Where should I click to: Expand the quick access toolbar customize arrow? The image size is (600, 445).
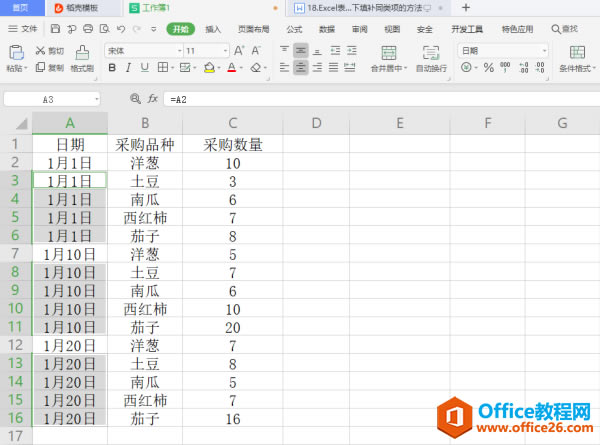coord(153,29)
